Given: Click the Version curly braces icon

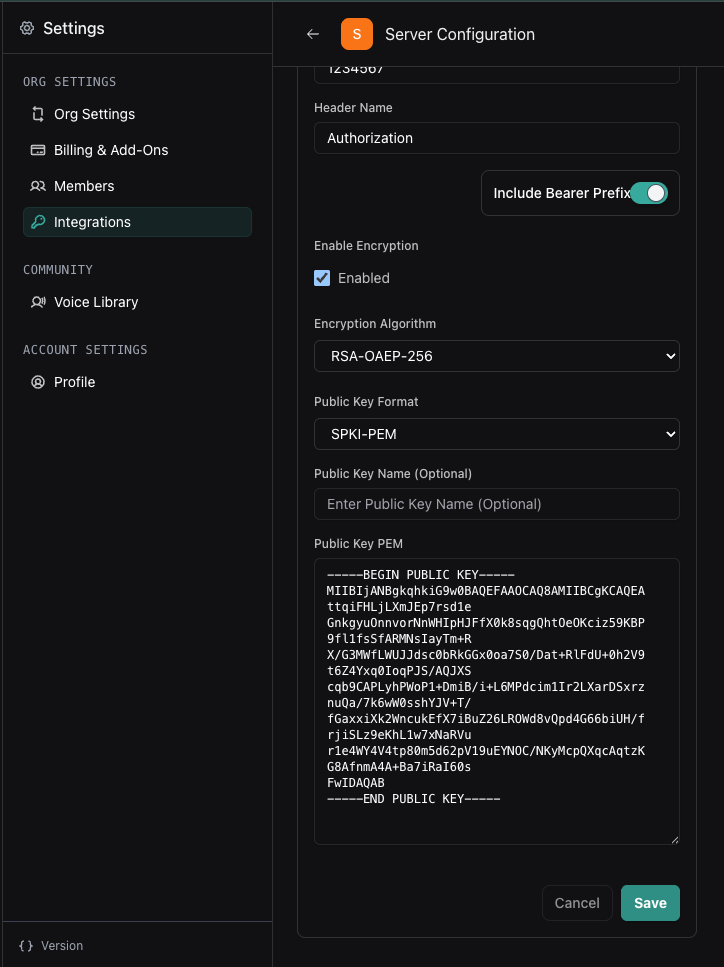Looking at the screenshot, I should coord(26,945).
